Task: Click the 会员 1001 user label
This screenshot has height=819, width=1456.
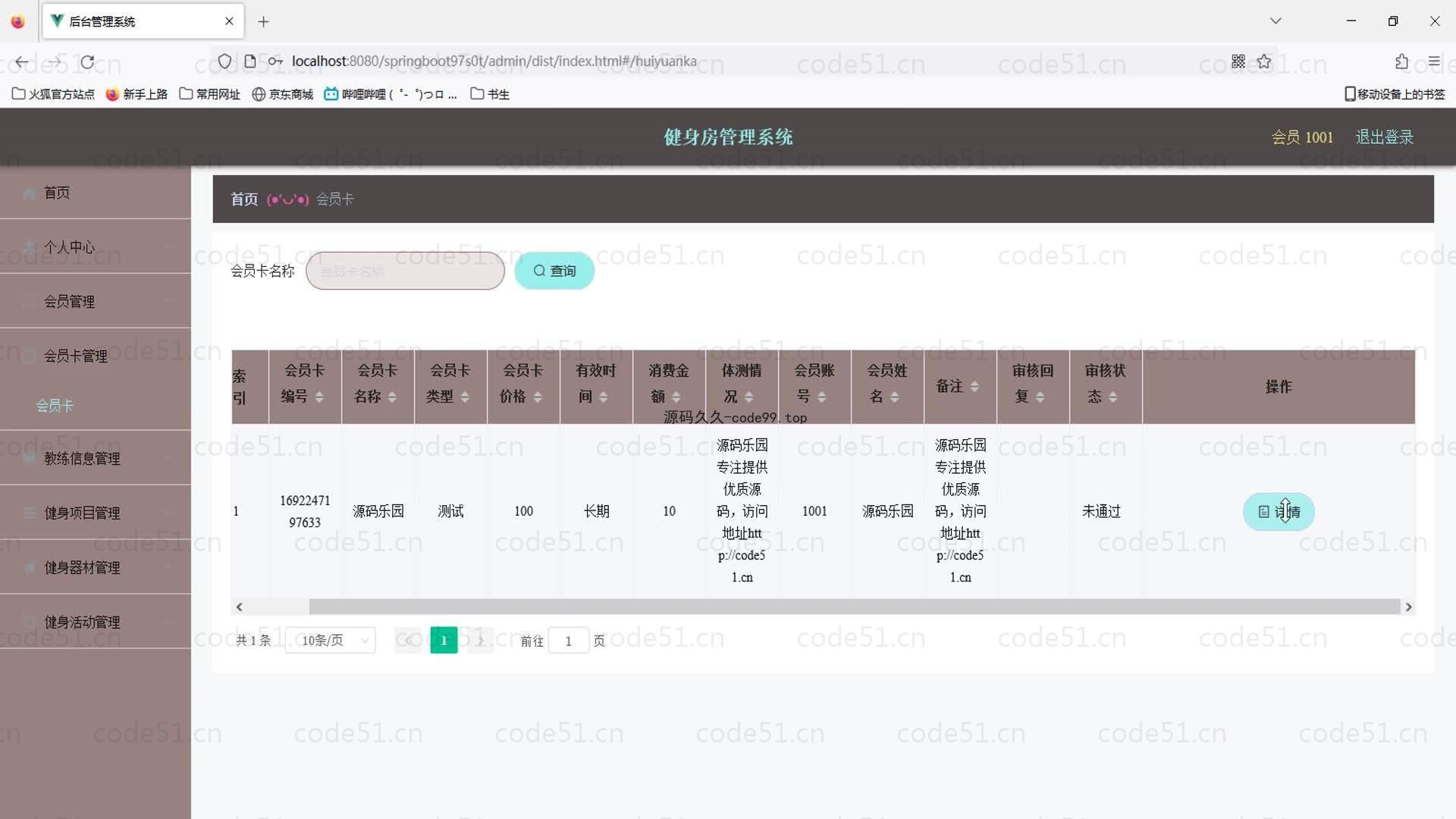Action: coord(1302,137)
